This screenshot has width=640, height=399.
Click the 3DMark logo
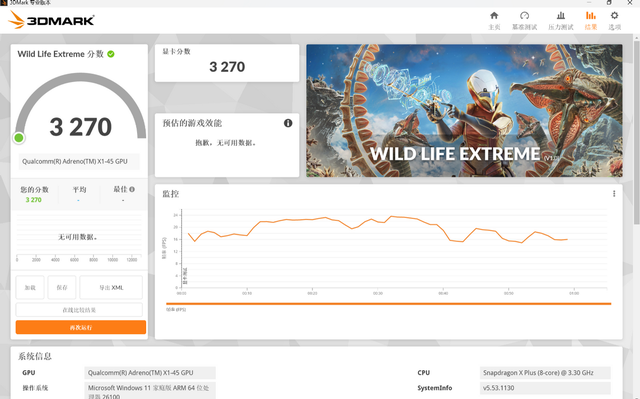coord(51,20)
